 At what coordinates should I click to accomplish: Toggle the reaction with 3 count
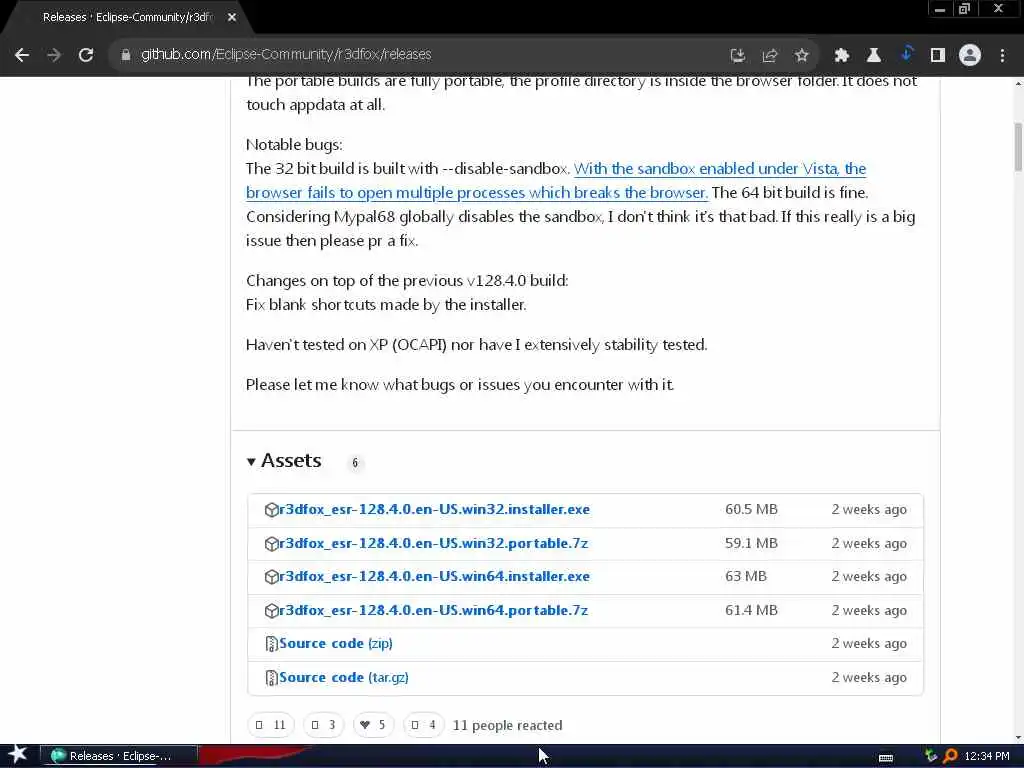point(323,725)
